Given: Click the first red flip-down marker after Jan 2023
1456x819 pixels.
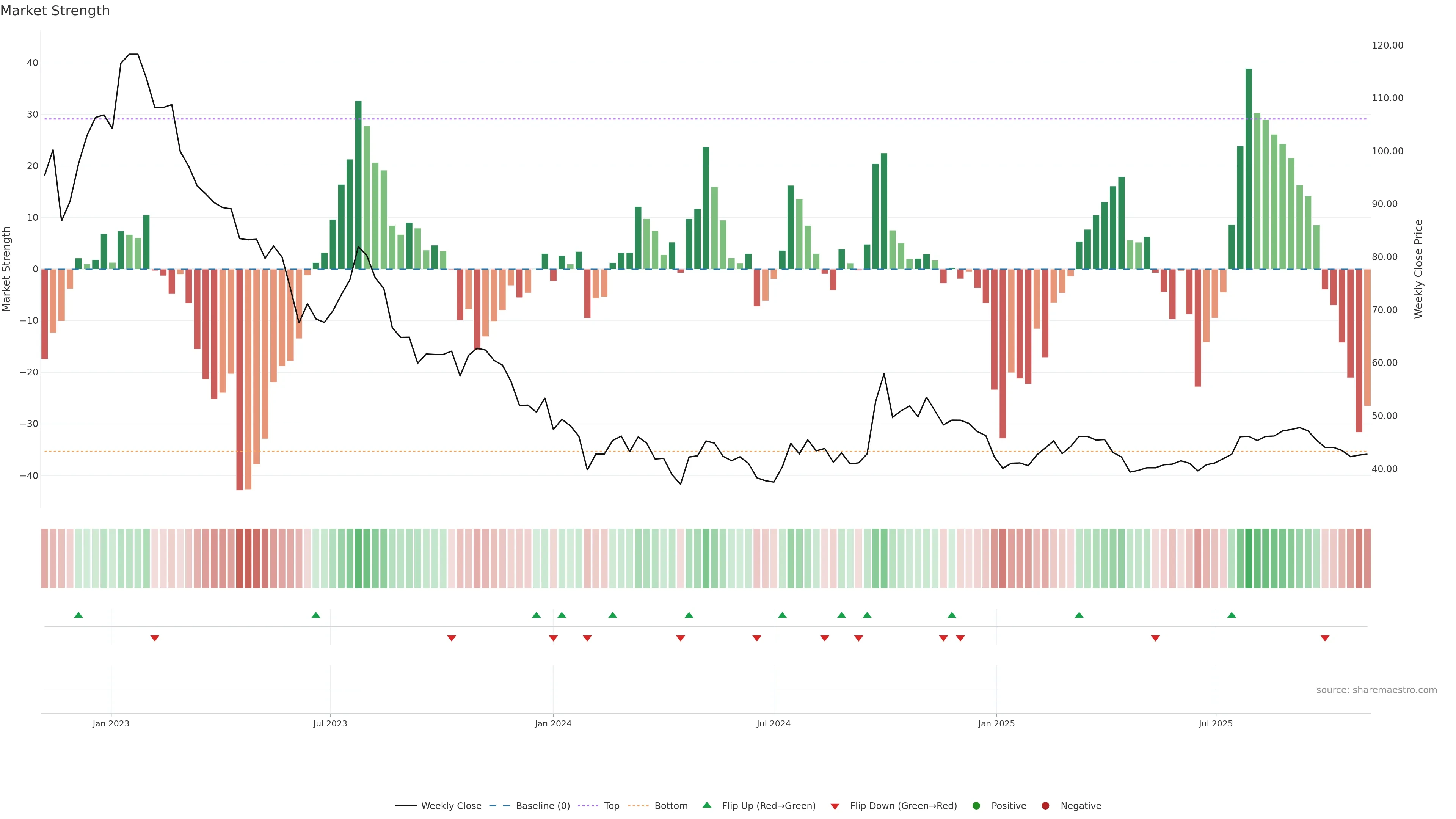Looking at the screenshot, I should pyautogui.click(x=155, y=638).
